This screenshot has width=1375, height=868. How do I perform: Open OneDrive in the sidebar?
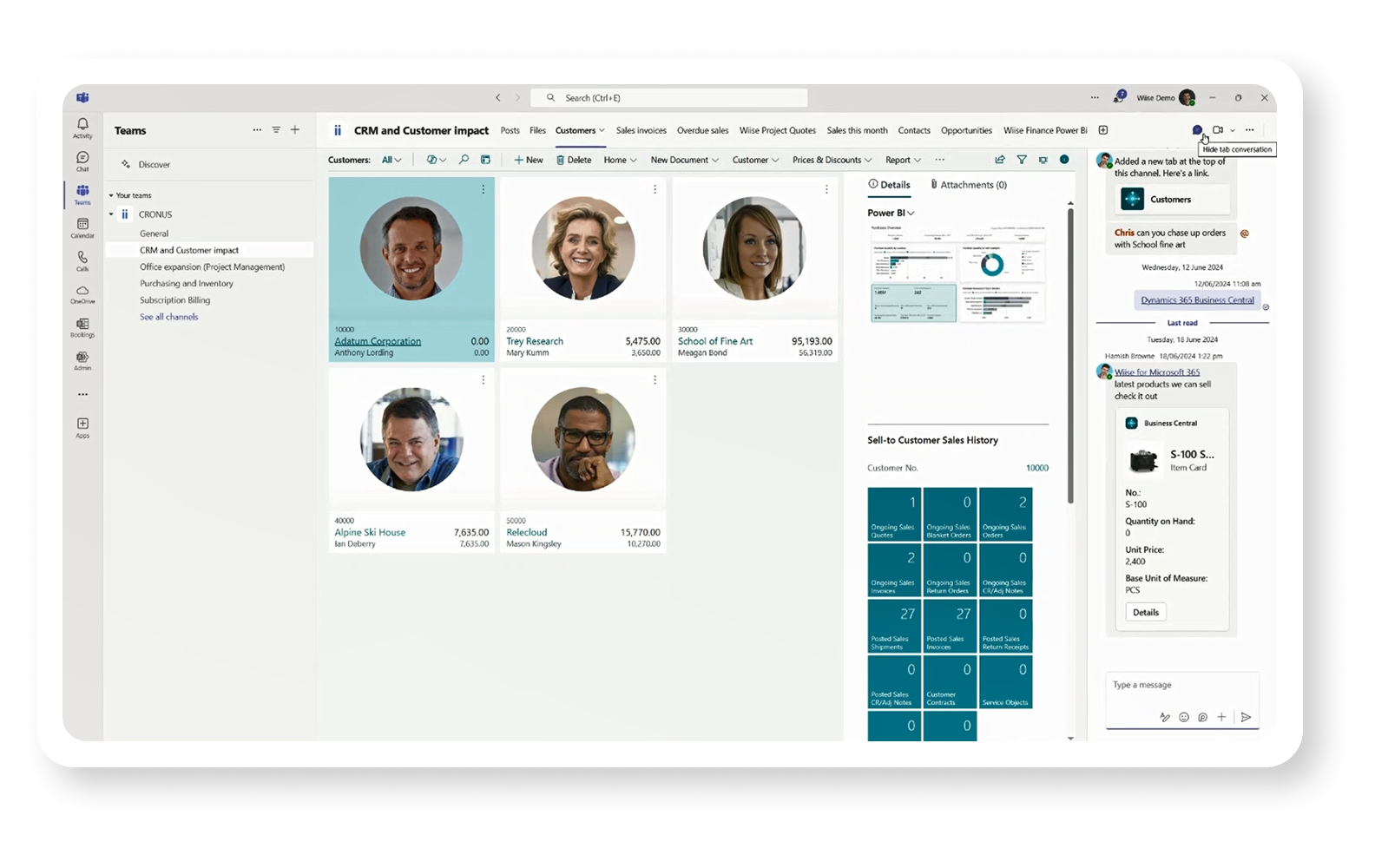tap(82, 294)
